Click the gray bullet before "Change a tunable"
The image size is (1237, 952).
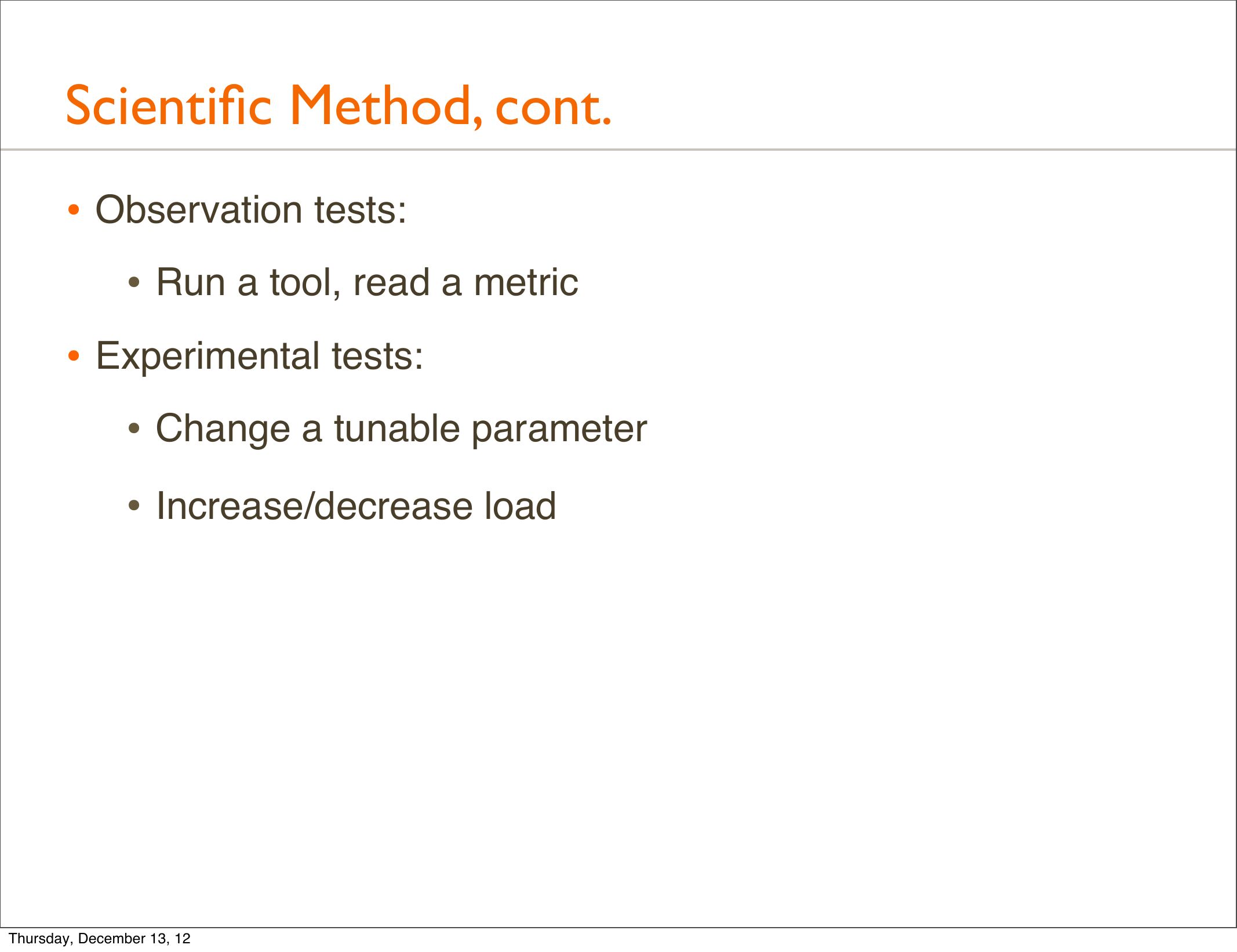click(134, 429)
